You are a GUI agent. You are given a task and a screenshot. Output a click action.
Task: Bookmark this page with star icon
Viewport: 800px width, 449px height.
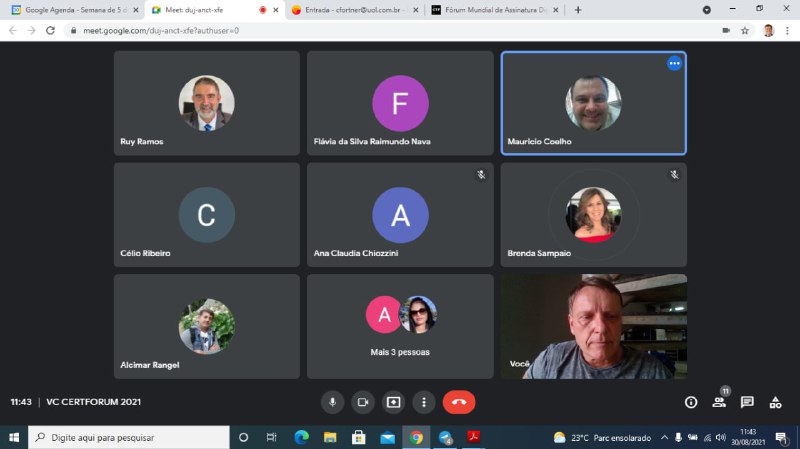point(745,31)
